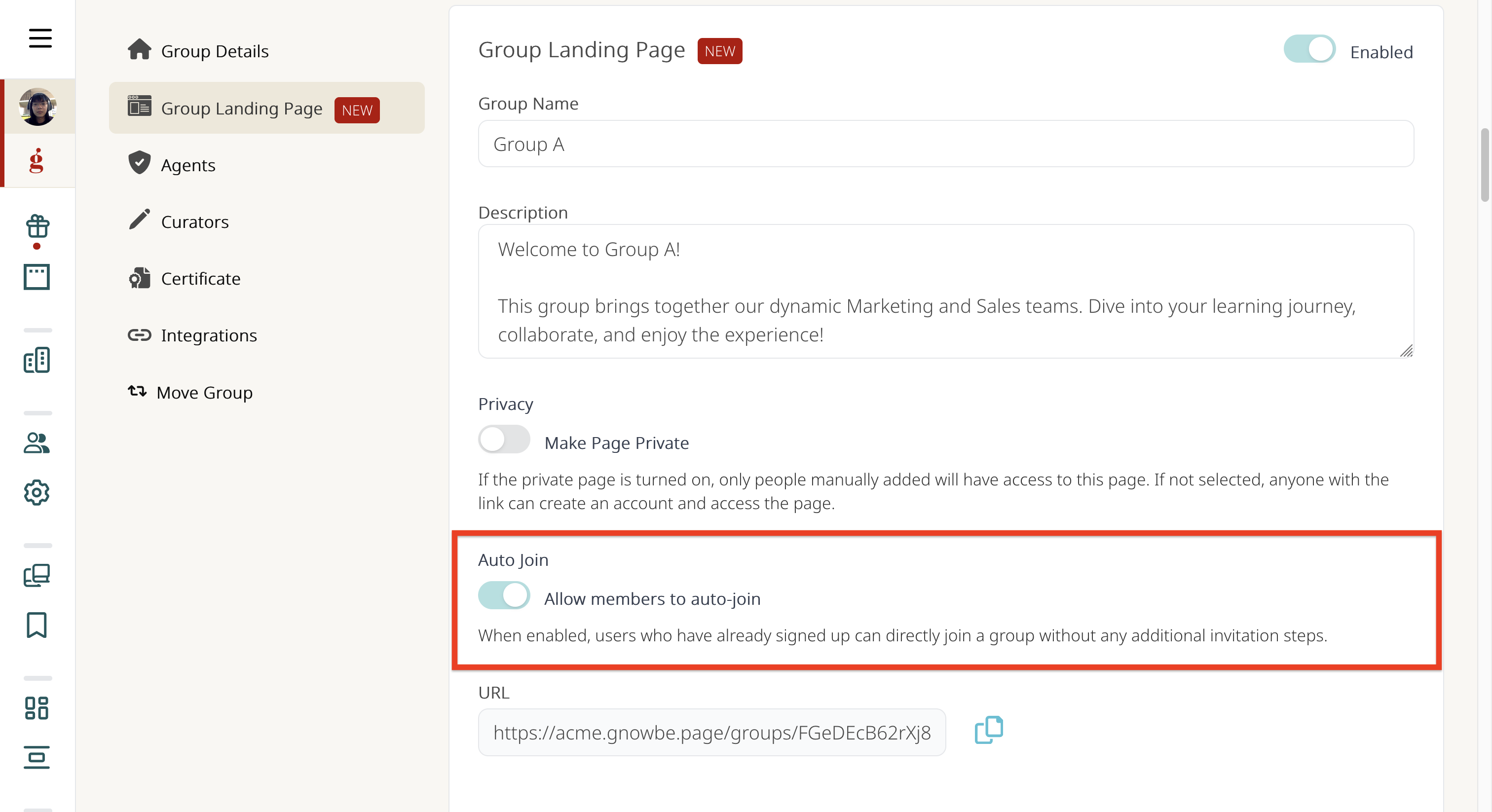Click inside the Description text area

946,292
